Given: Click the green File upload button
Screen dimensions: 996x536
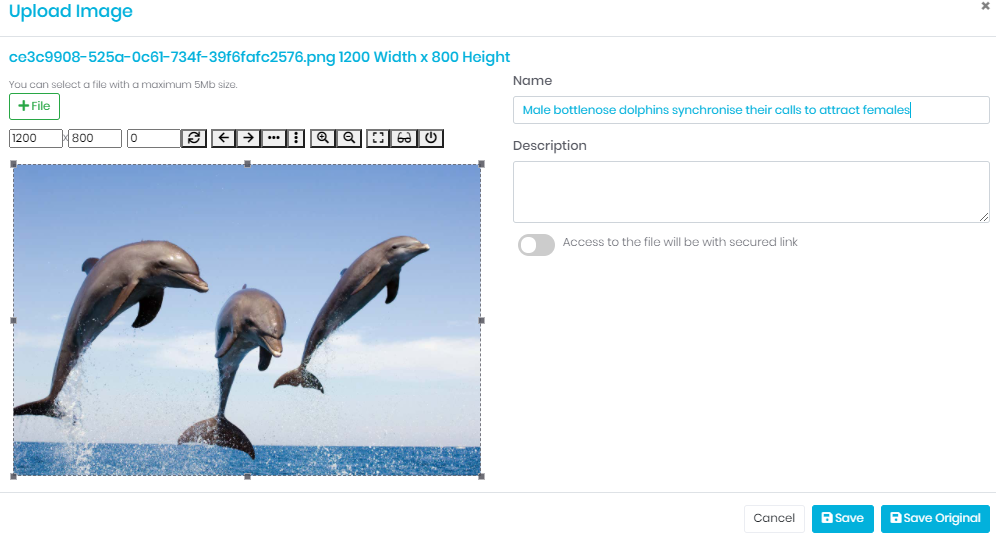Looking at the screenshot, I should [34, 106].
